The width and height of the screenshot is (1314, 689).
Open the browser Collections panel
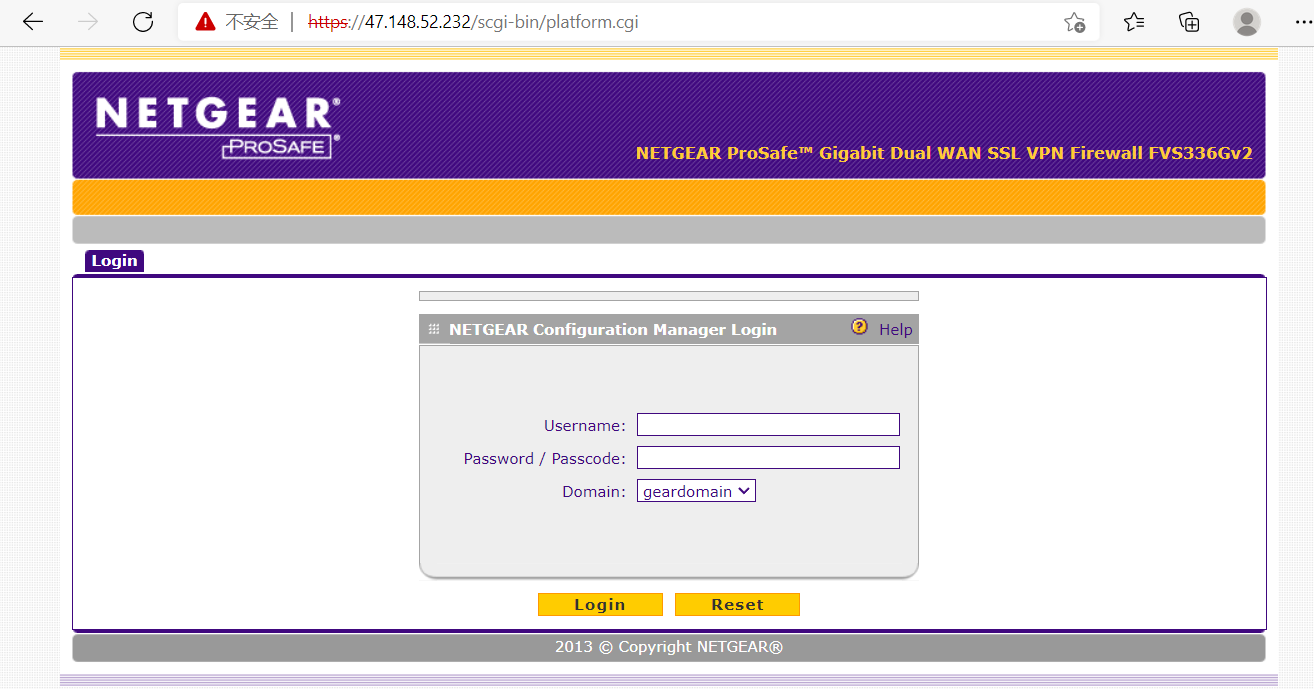pos(1189,22)
